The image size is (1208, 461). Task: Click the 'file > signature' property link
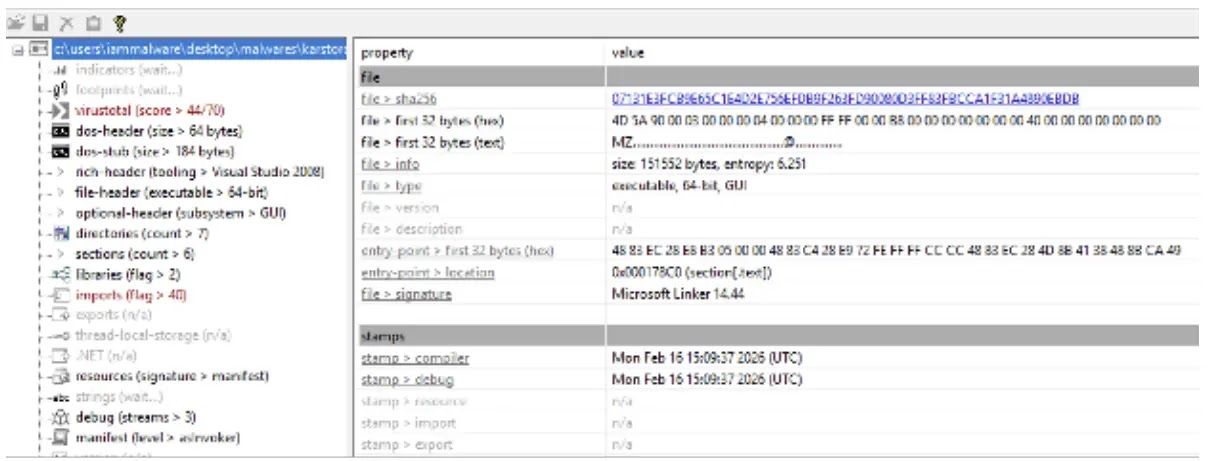coord(405,294)
